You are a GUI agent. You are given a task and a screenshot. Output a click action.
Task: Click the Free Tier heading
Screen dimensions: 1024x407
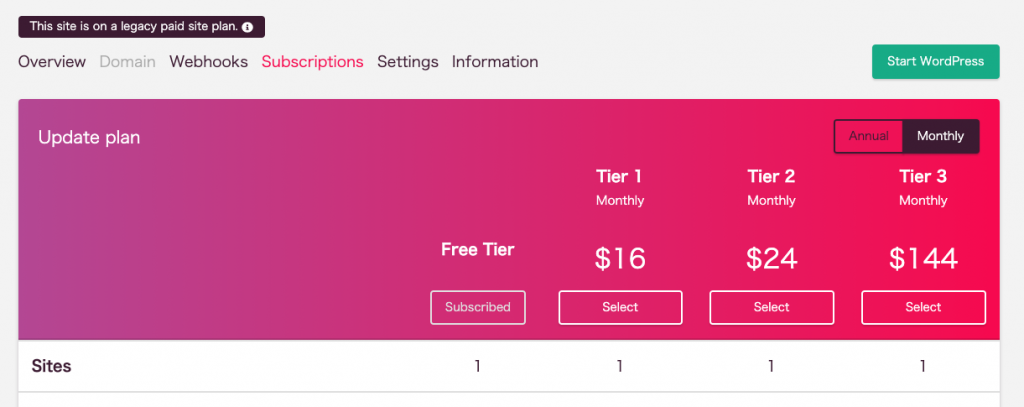click(477, 250)
